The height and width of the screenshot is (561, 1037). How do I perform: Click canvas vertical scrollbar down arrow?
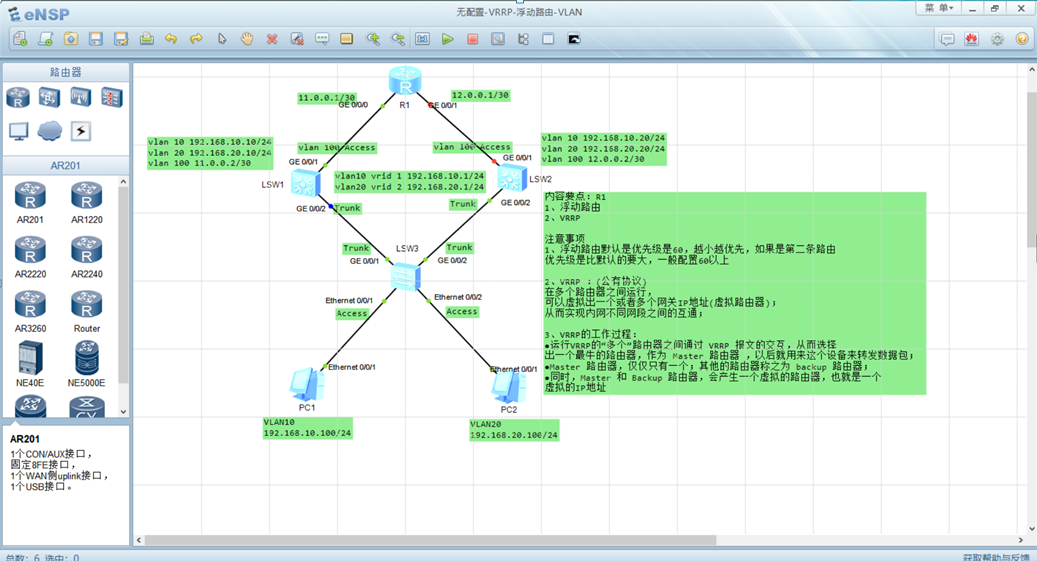coord(1032,529)
